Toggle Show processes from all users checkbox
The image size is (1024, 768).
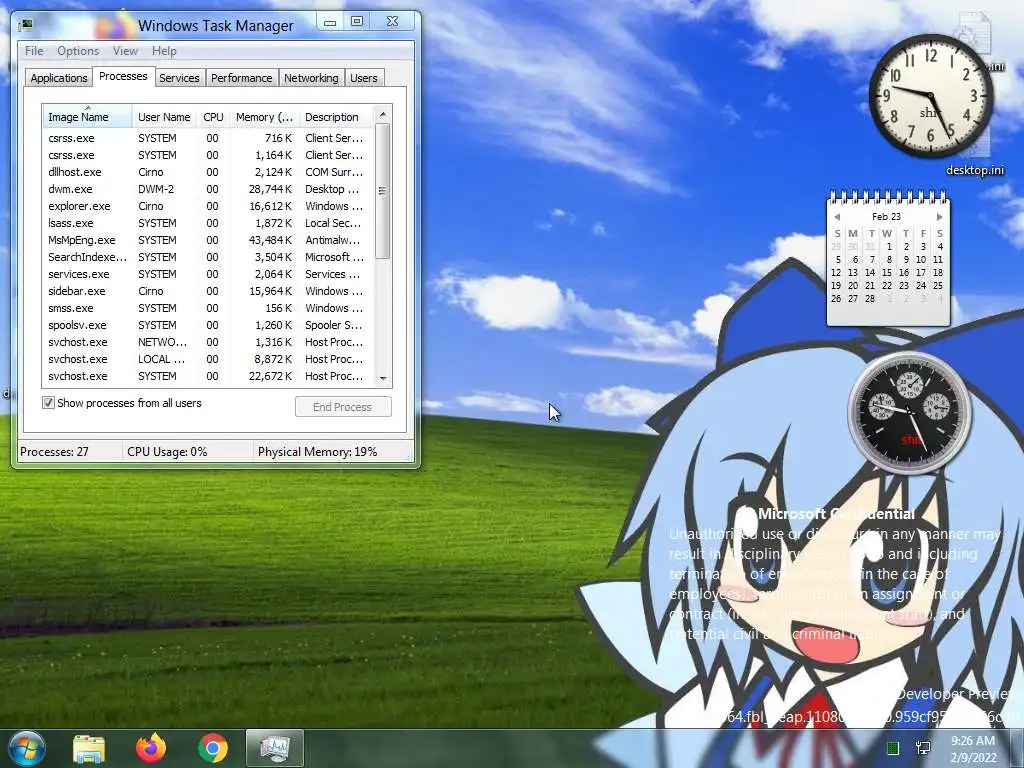pos(48,403)
